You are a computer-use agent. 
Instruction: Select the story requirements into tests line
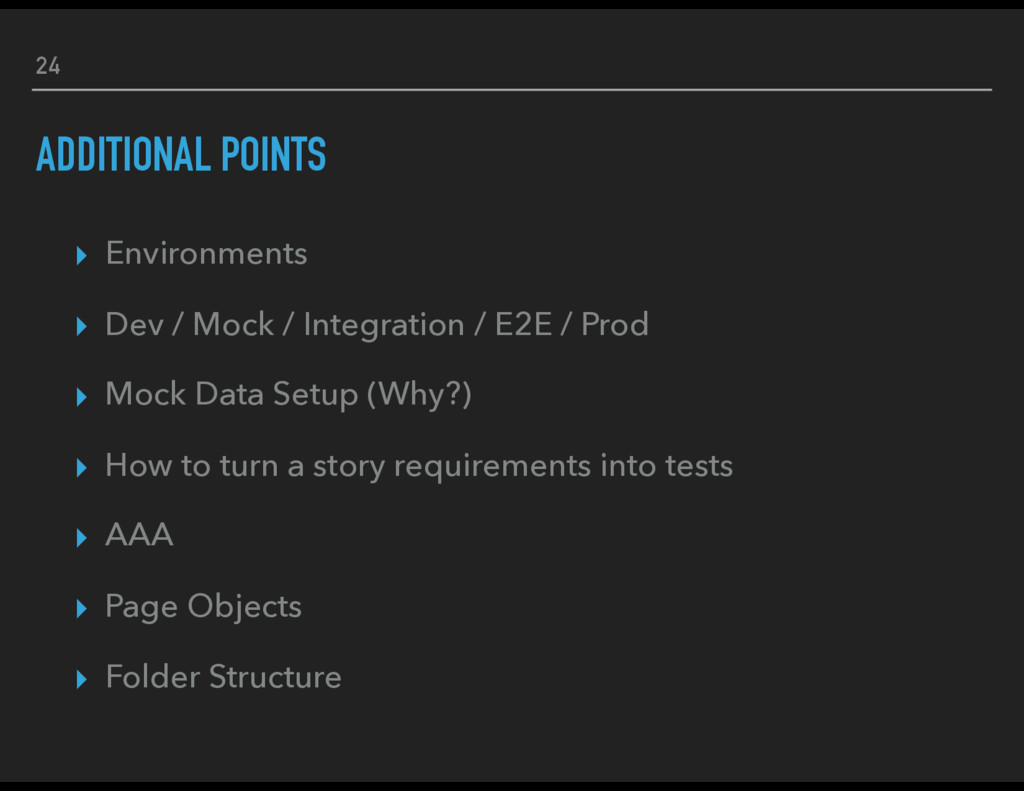[419, 466]
